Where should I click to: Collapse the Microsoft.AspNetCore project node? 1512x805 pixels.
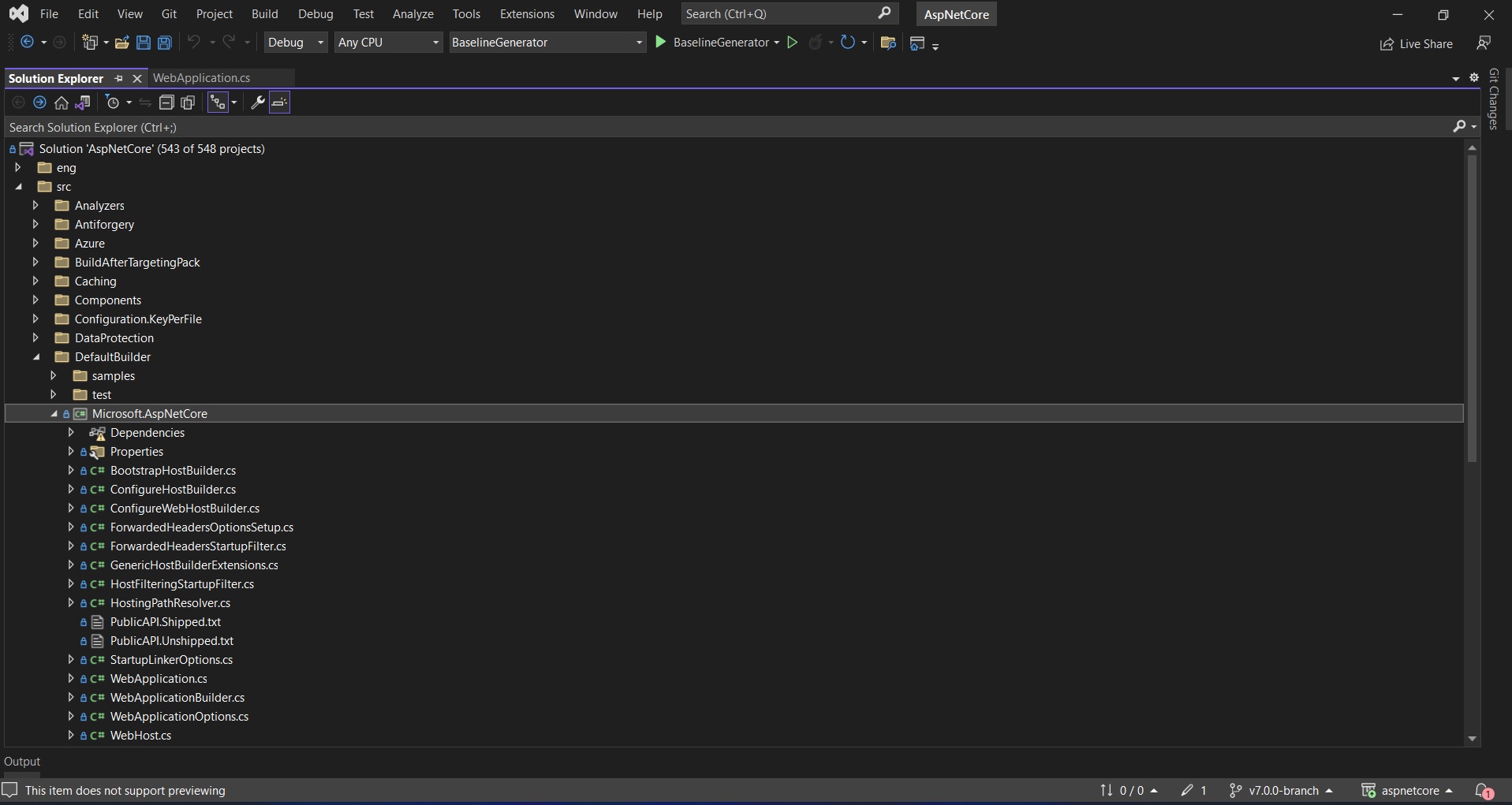click(54, 414)
